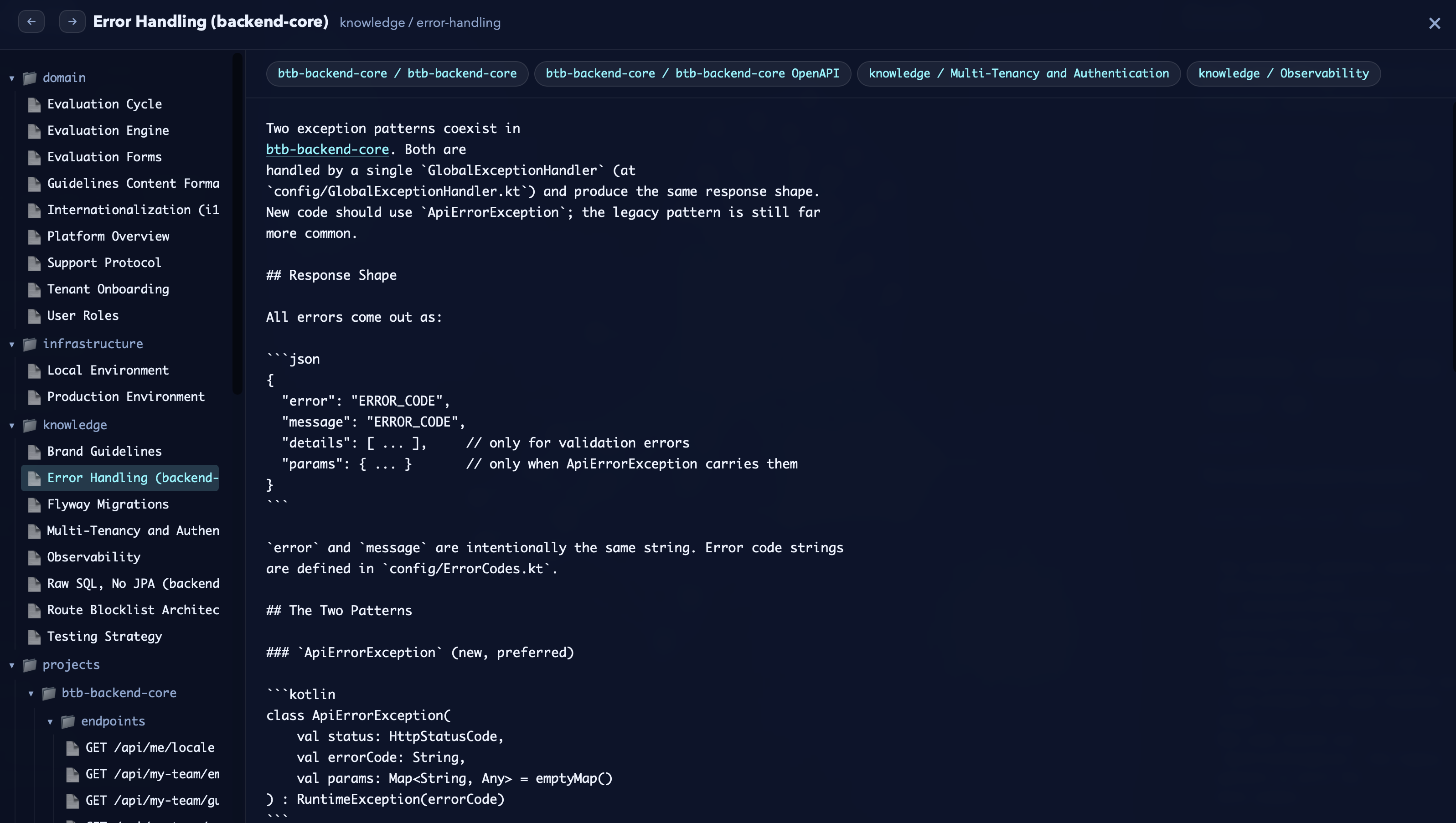1456x823 pixels.
Task: Click the domain folder icon
Action: 30,78
